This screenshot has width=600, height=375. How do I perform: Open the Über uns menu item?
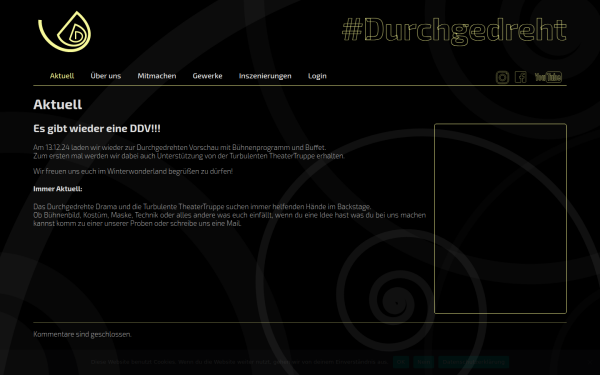coord(106,76)
